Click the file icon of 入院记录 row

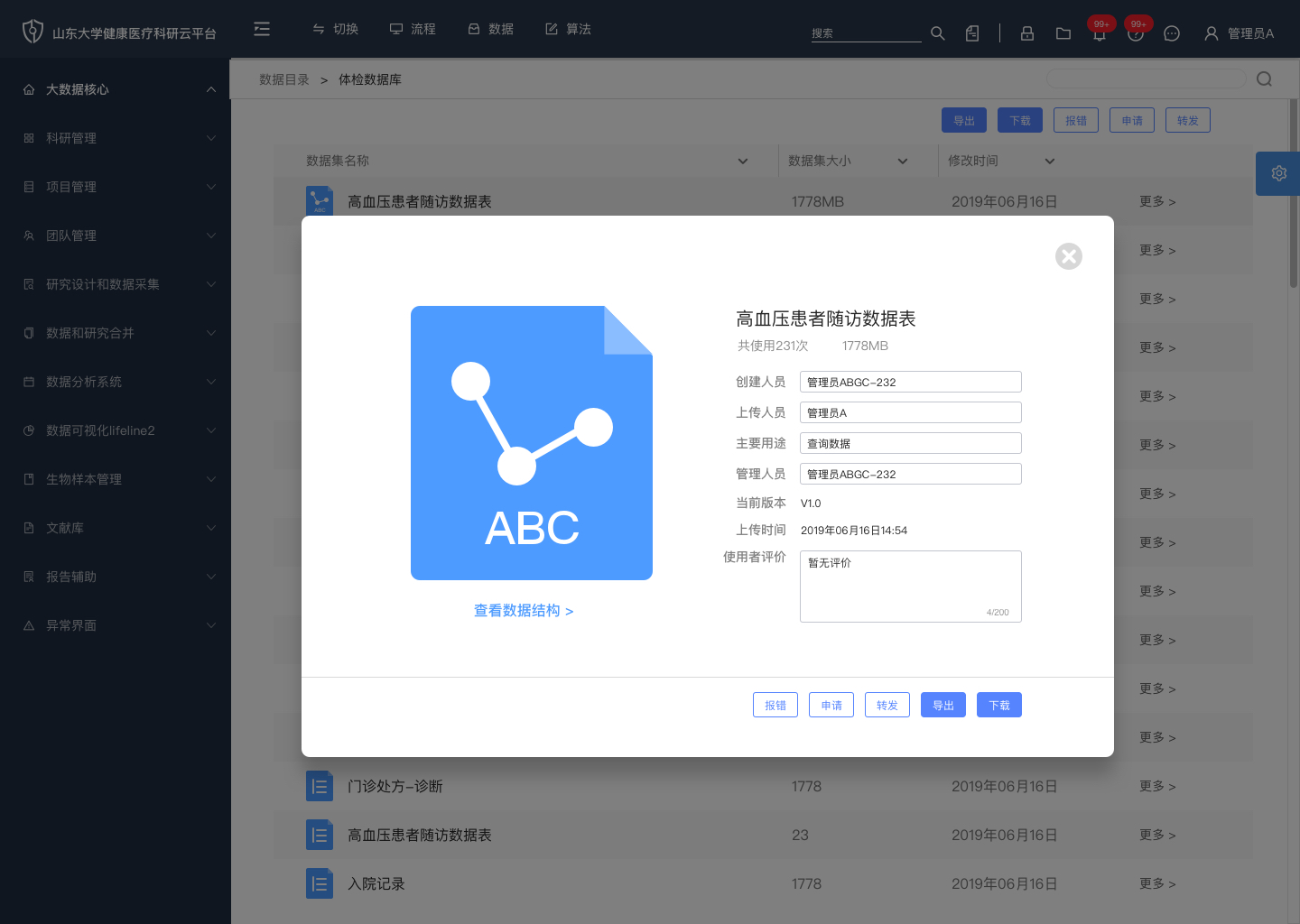pos(320,884)
